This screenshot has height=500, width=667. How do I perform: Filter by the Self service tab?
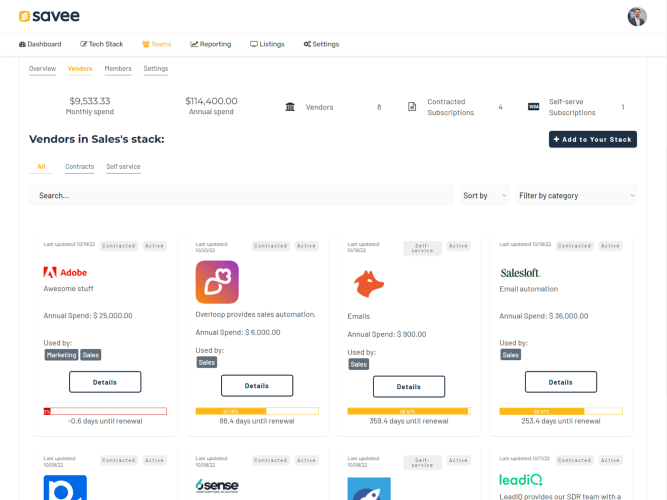tap(123, 166)
